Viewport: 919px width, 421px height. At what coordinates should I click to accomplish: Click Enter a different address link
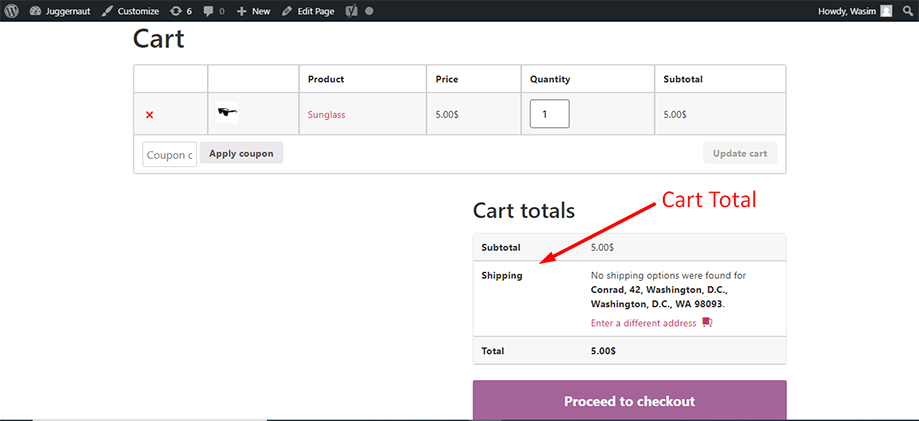point(644,323)
